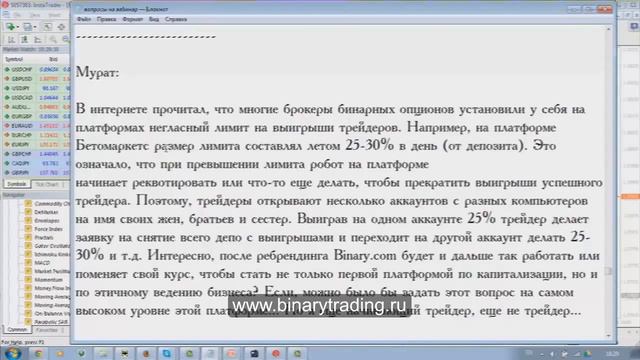This screenshot has height=360, width=640.
Task: Select the USDJPY row in Market Watch
Action: point(36,88)
